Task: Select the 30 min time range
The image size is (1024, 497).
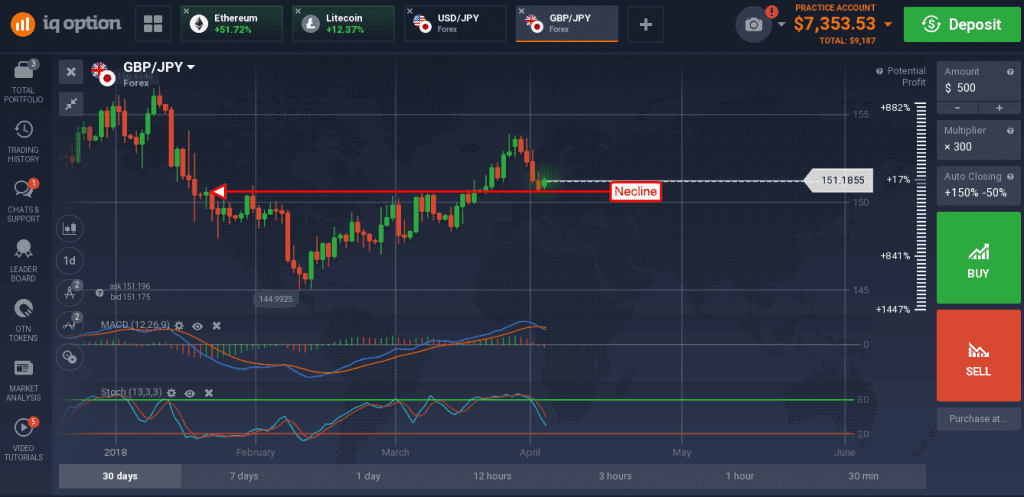Action: 863,476
